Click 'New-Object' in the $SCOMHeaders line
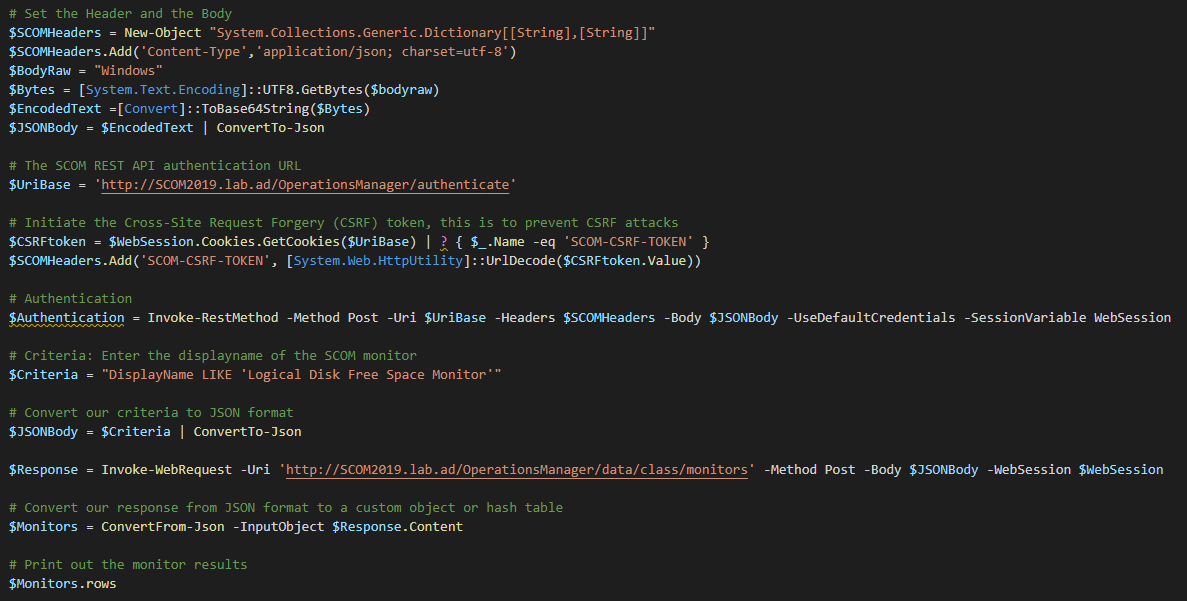 coord(163,33)
